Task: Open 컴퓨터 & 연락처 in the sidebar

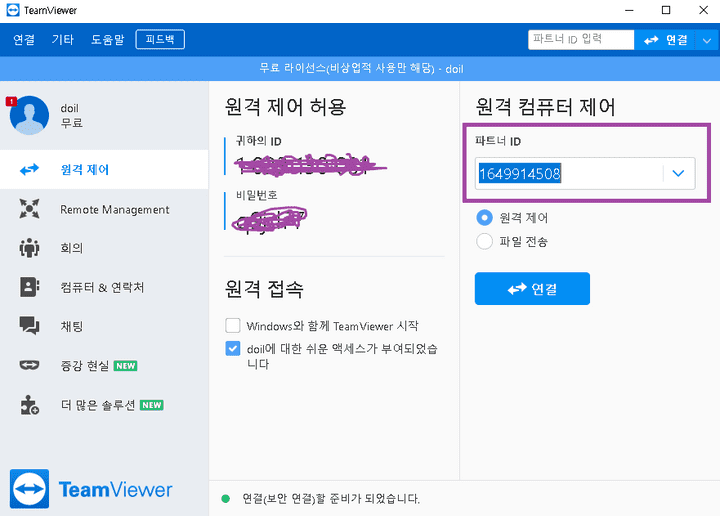Action: pyautogui.click(x=104, y=287)
